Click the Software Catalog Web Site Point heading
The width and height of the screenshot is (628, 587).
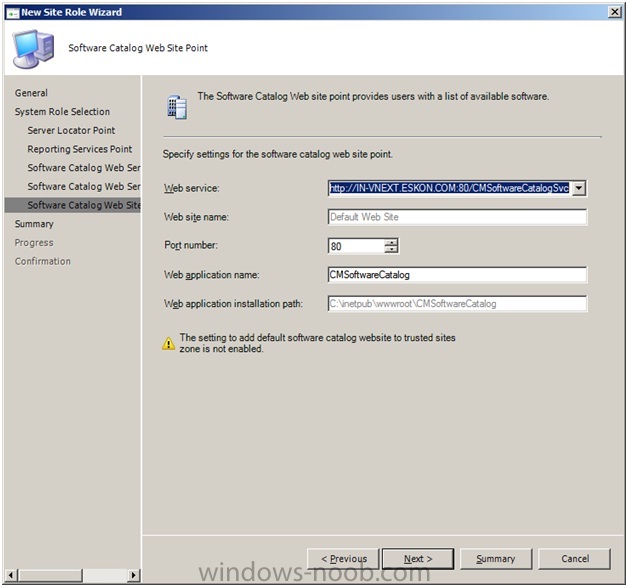click(x=138, y=48)
